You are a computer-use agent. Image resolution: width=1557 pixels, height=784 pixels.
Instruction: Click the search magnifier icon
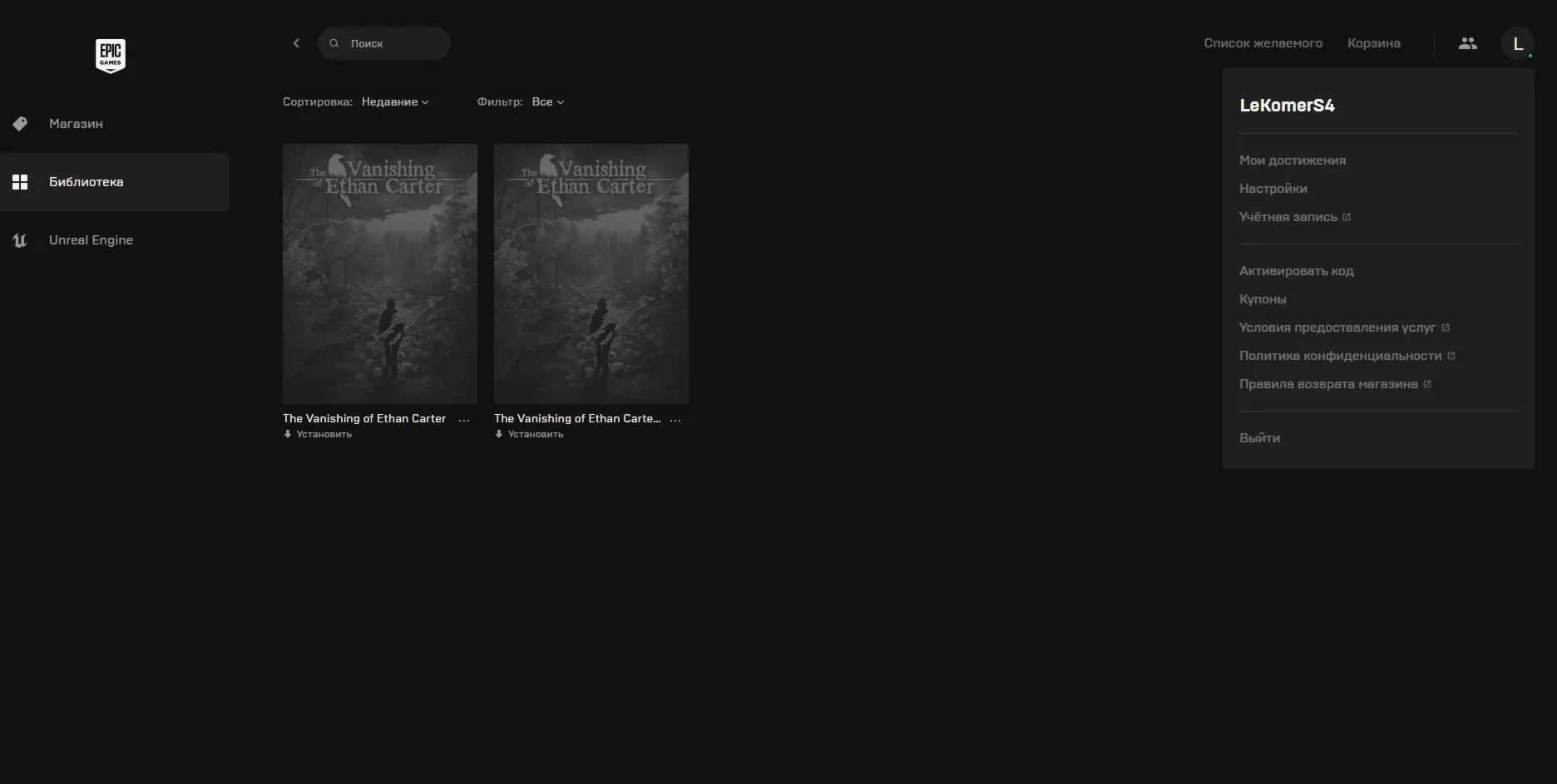(334, 43)
